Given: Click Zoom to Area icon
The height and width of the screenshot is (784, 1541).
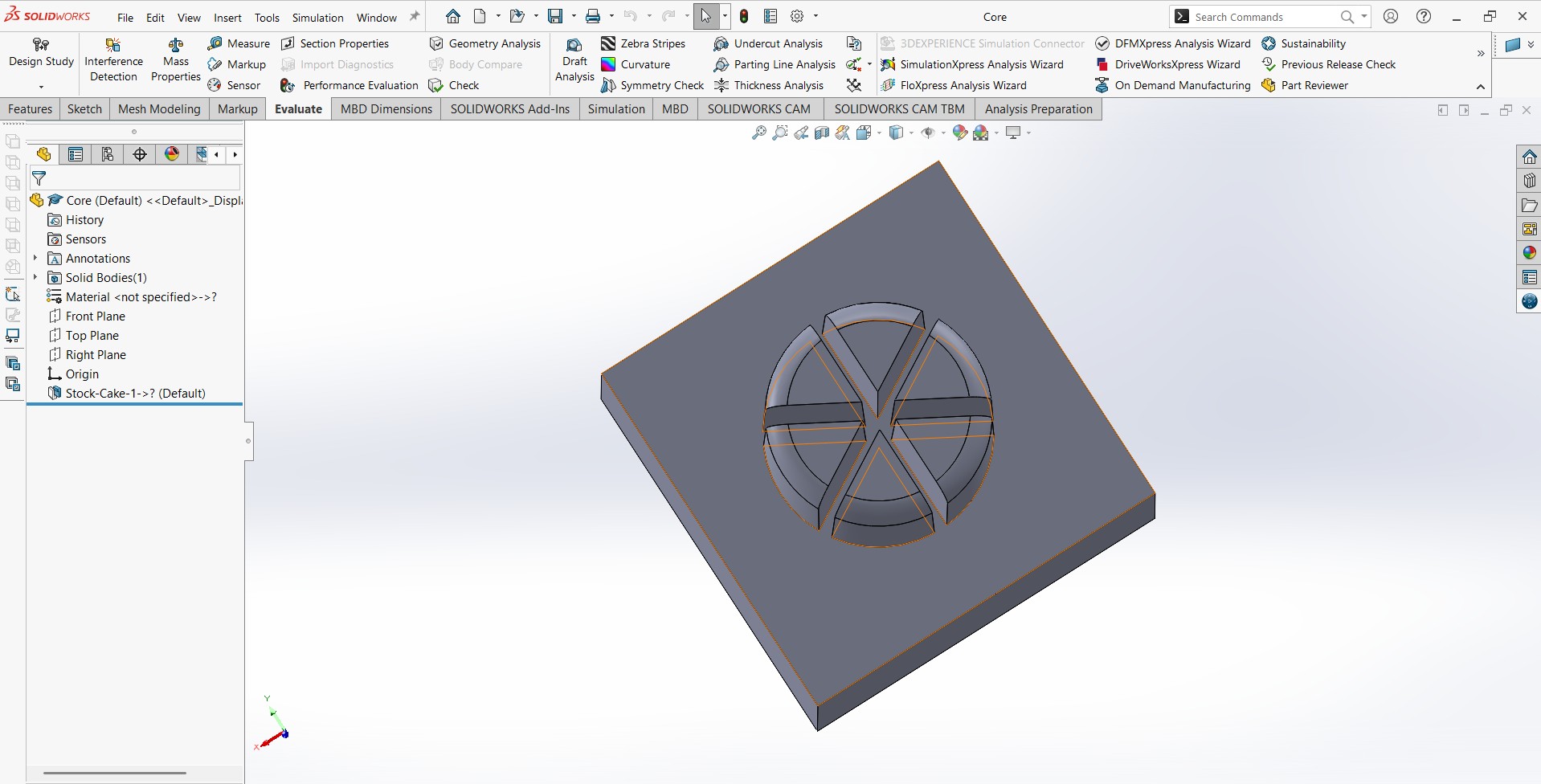Looking at the screenshot, I should coord(779,133).
